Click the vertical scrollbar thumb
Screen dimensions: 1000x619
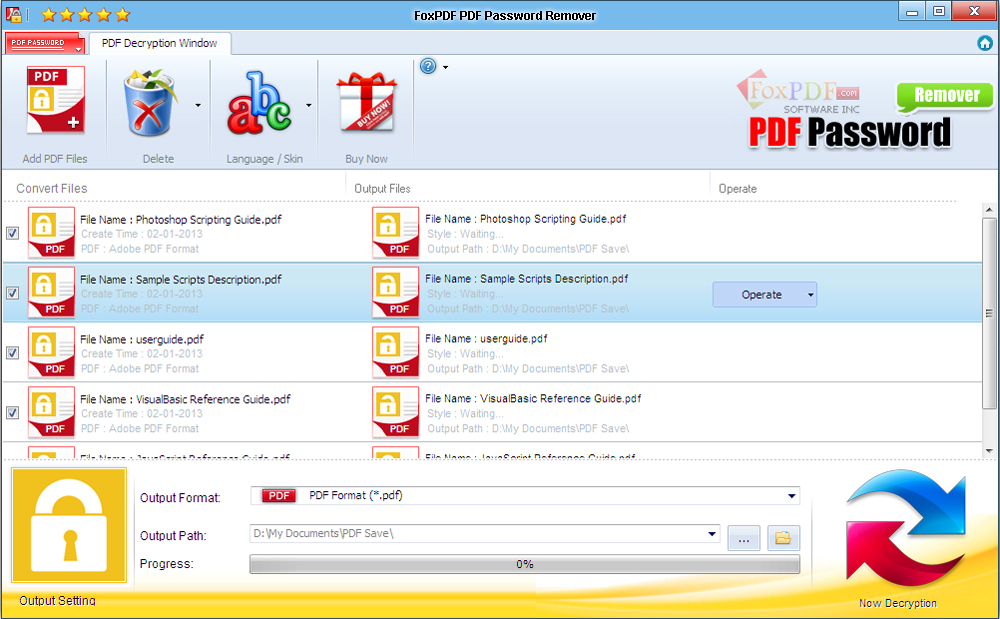click(989, 312)
